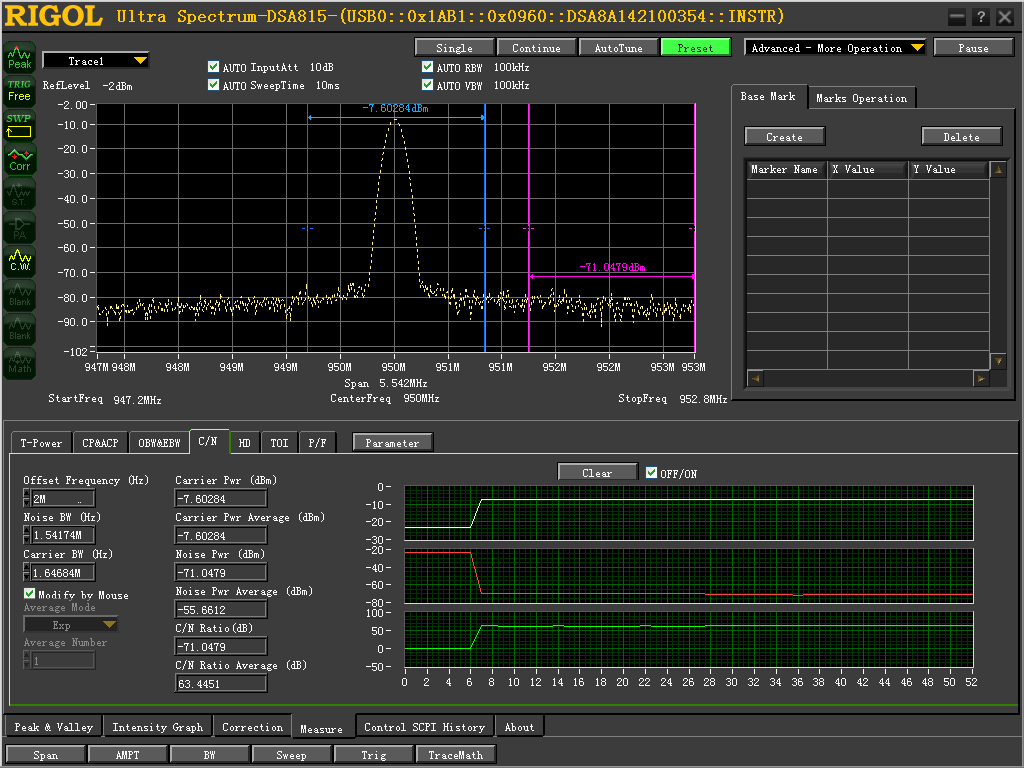Viewport: 1024px width, 768px height.
Task: Toggle the OFF/ON chart checkbox
Action: pyautogui.click(x=651, y=473)
